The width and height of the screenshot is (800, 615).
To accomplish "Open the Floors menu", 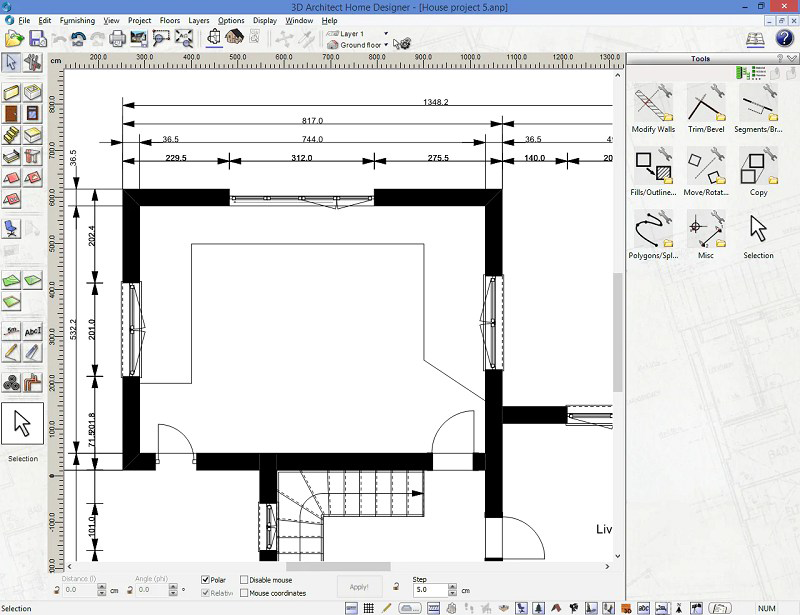I will 170,20.
